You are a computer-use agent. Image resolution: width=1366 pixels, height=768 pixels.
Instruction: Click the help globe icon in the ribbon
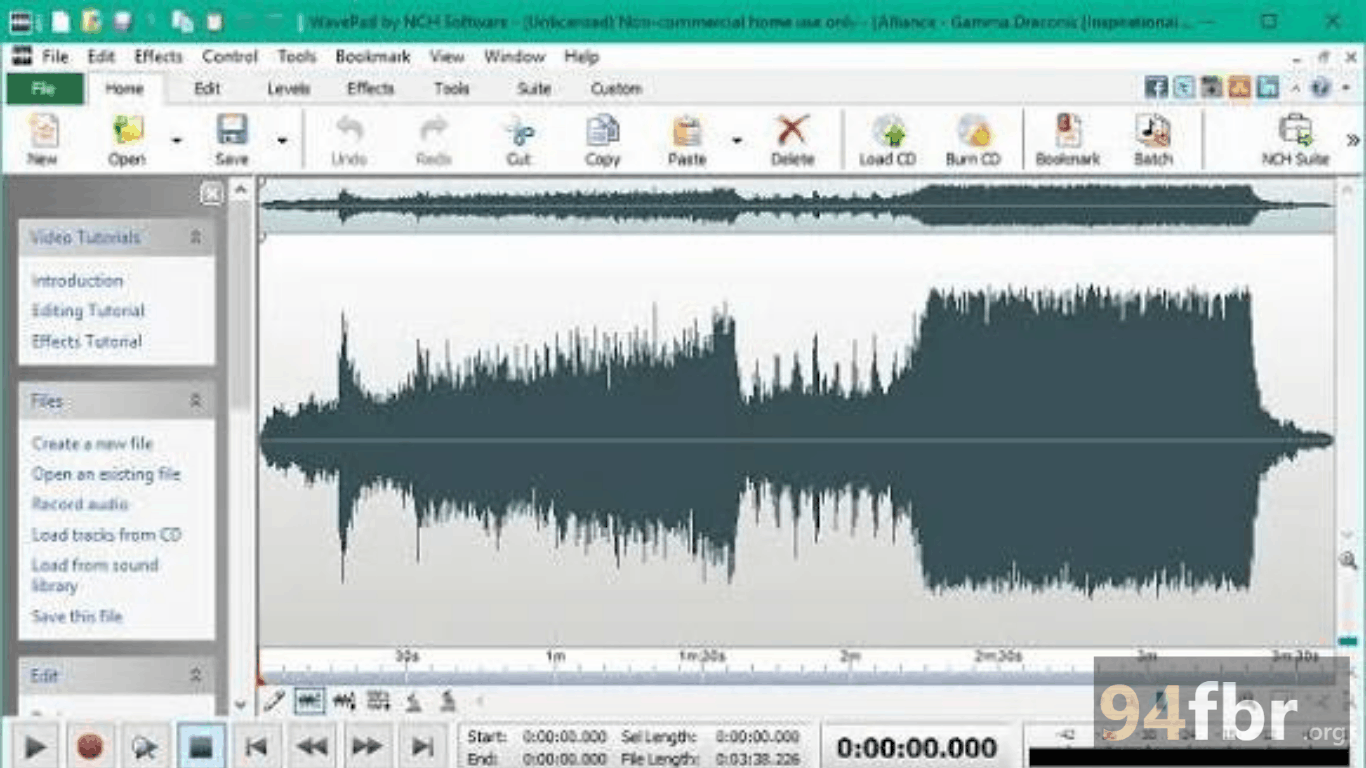coord(1320,88)
